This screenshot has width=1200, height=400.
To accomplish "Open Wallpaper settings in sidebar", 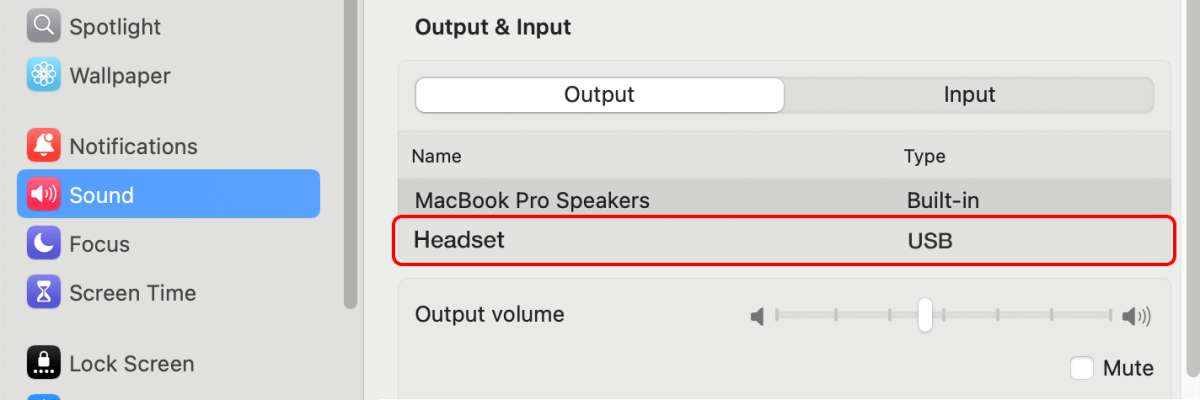I will pos(119,75).
